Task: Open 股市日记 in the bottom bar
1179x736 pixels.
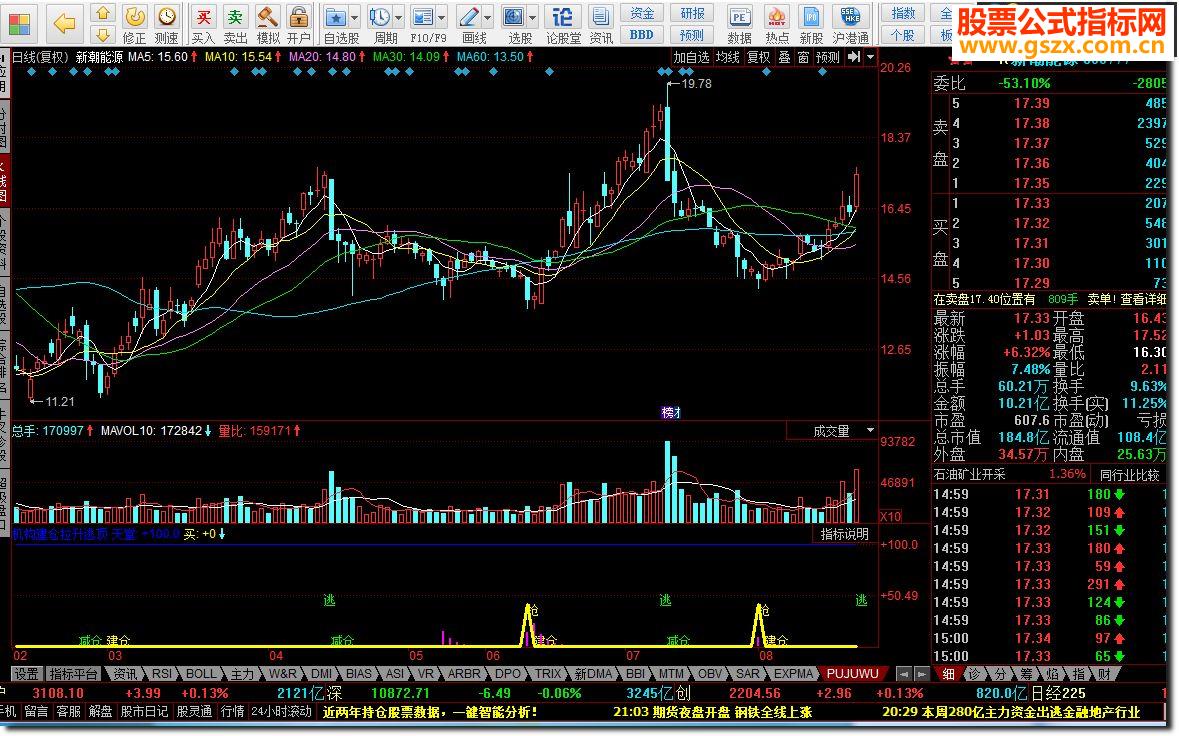Action: [144, 711]
